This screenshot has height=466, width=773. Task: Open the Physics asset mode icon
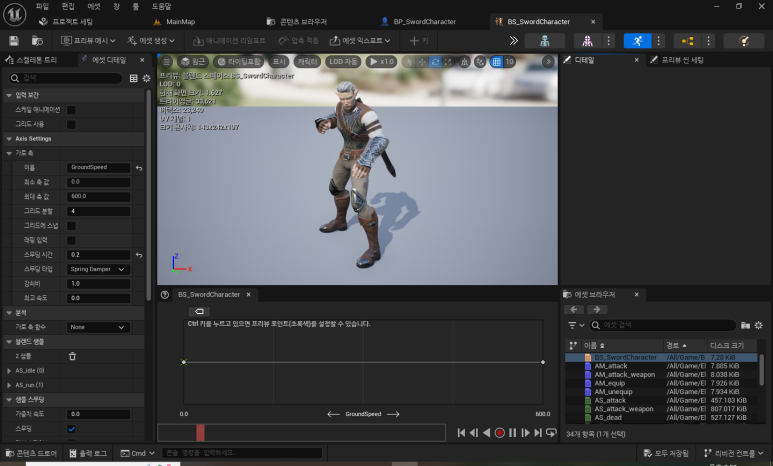click(x=744, y=40)
